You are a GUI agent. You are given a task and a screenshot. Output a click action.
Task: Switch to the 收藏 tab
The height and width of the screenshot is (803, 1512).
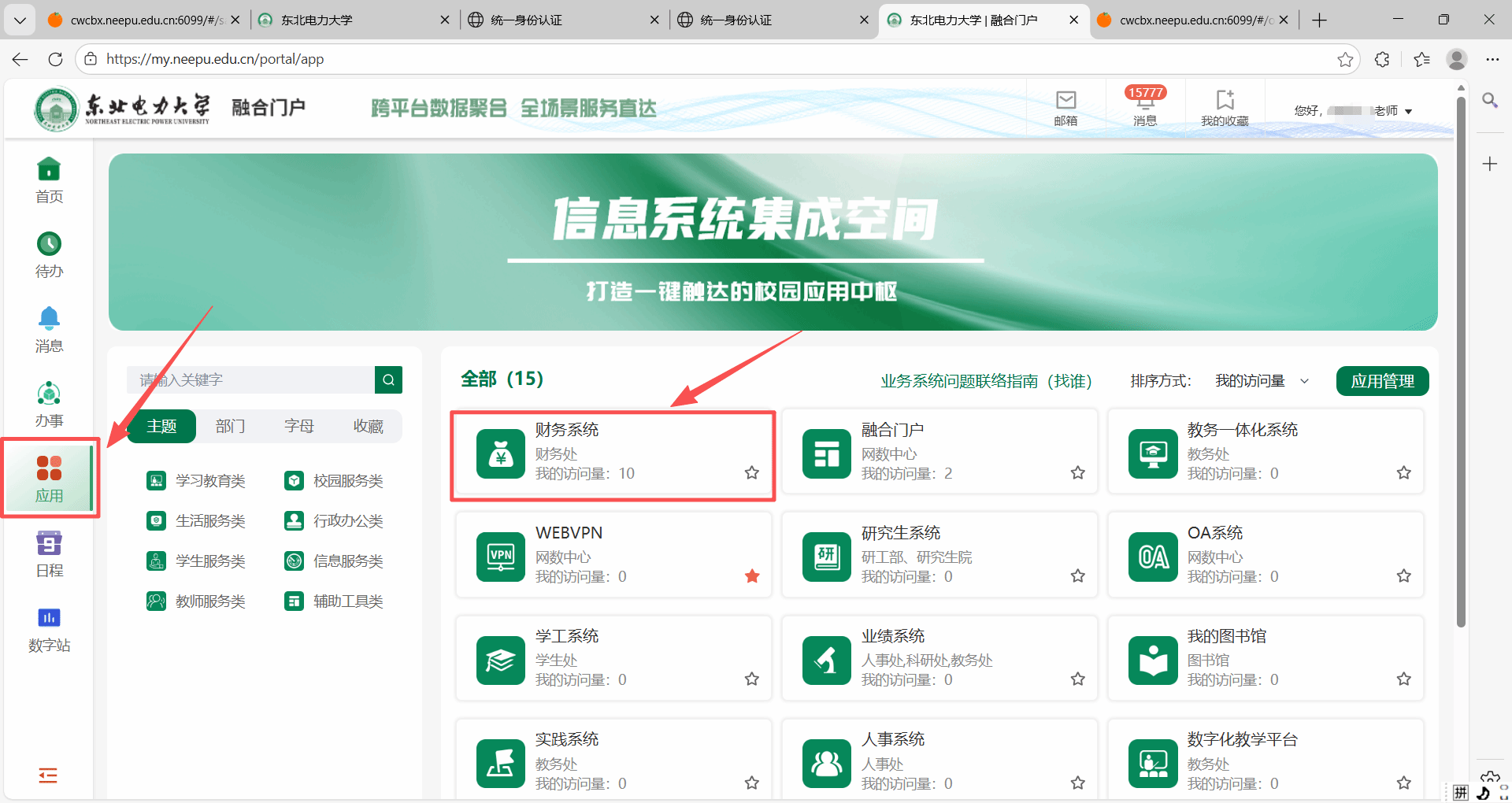coord(368,426)
